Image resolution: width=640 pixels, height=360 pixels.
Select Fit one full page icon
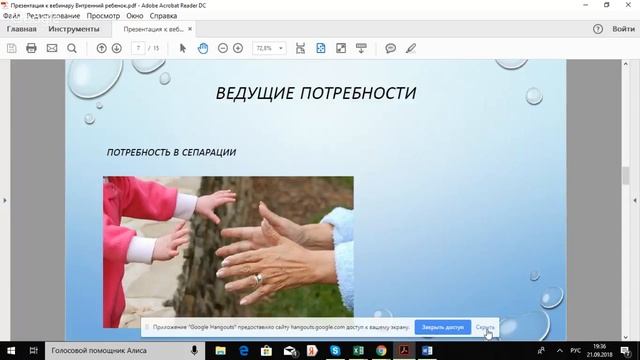(x=321, y=48)
